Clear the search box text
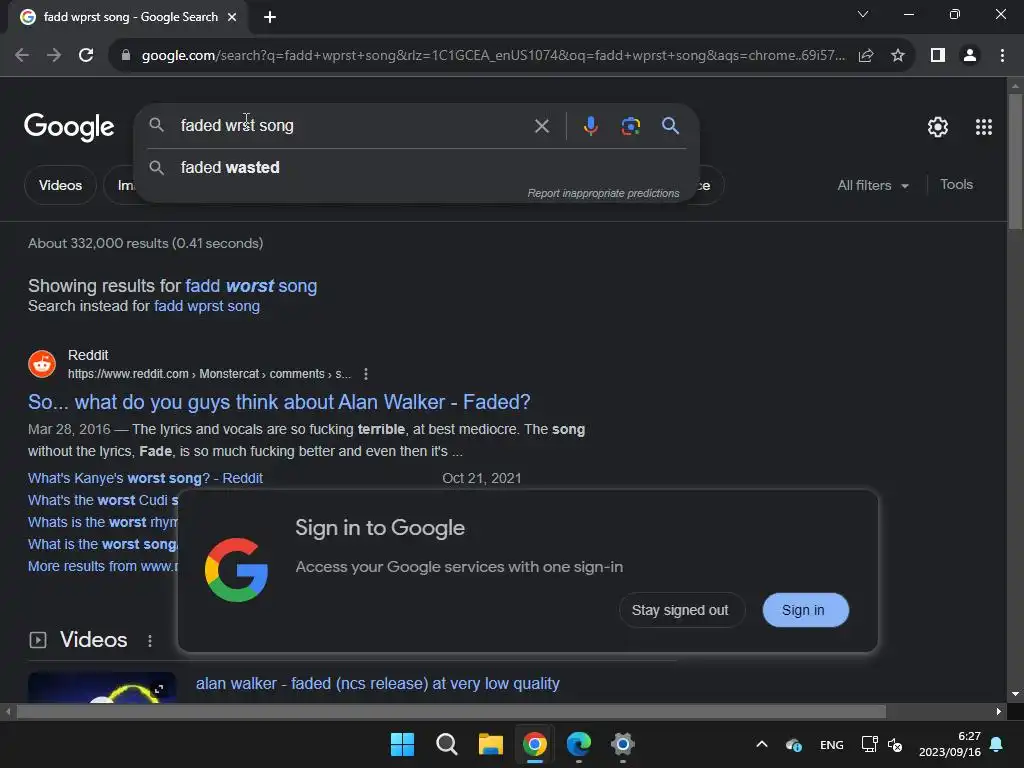 click(x=541, y=125)
